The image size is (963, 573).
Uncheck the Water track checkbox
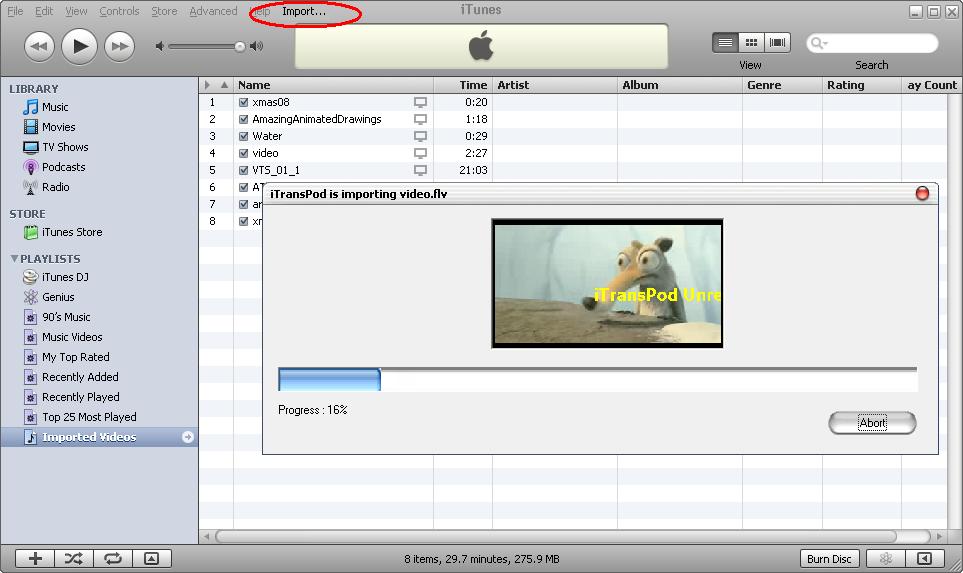[243, 136]
